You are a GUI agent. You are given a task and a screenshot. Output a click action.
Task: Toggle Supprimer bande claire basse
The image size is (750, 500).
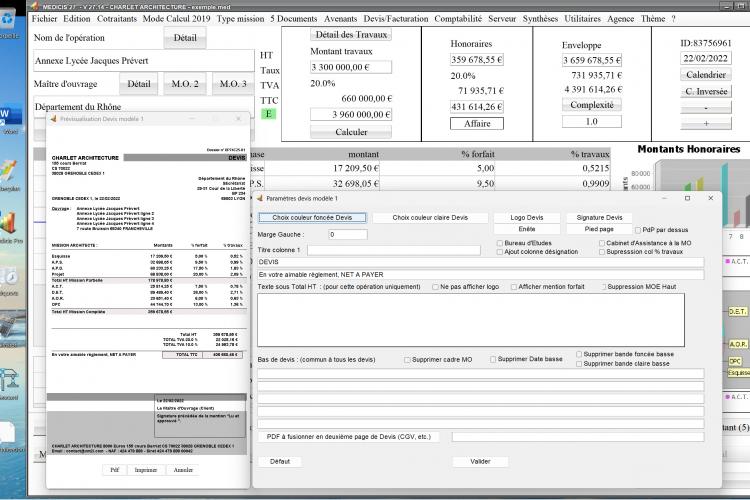tap(579, 364)
